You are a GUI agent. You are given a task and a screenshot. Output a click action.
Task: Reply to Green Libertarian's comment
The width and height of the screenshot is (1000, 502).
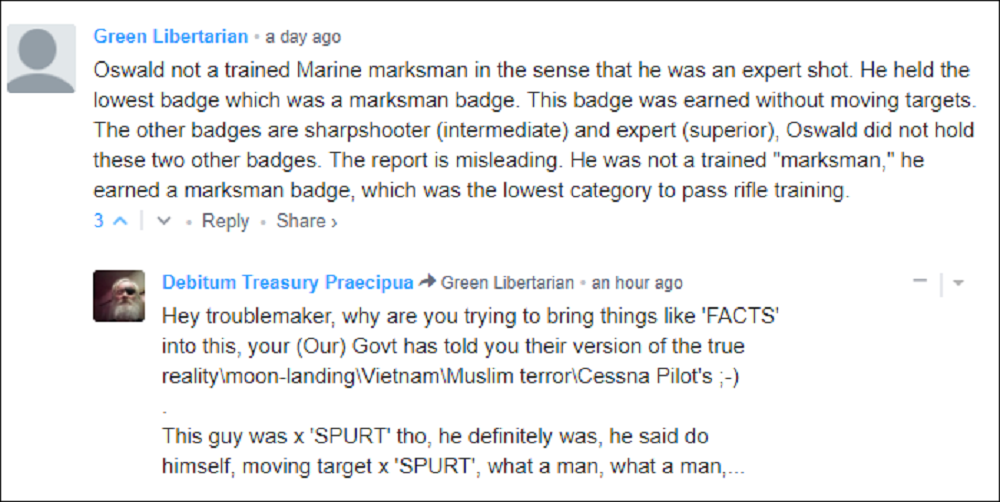point(225,222)
